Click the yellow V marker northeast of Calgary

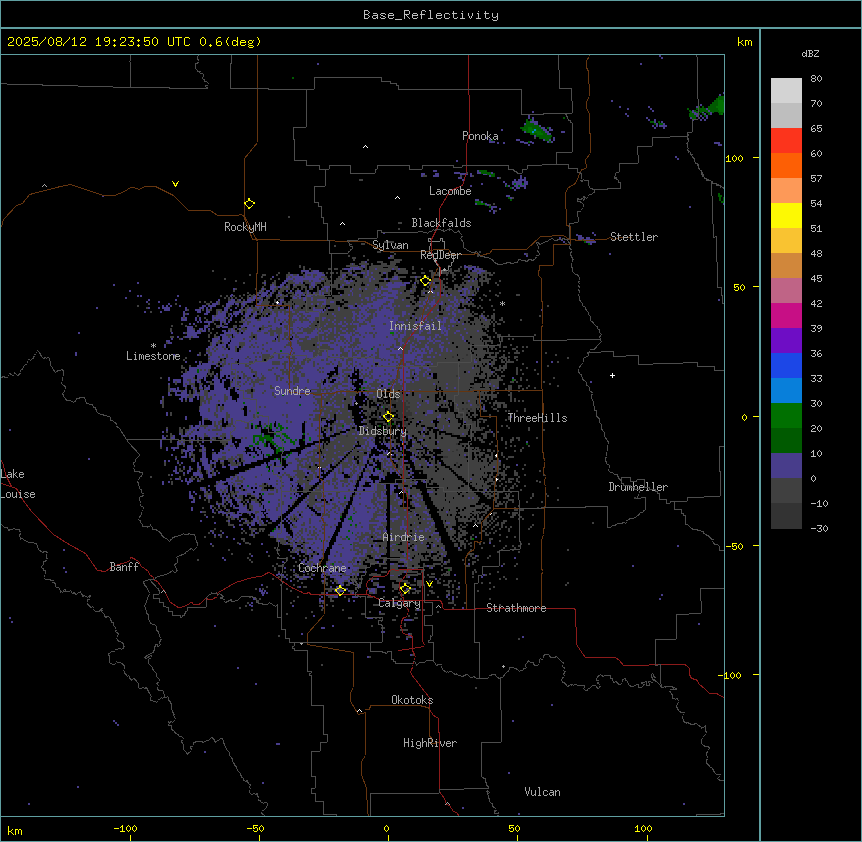(429, 584)
